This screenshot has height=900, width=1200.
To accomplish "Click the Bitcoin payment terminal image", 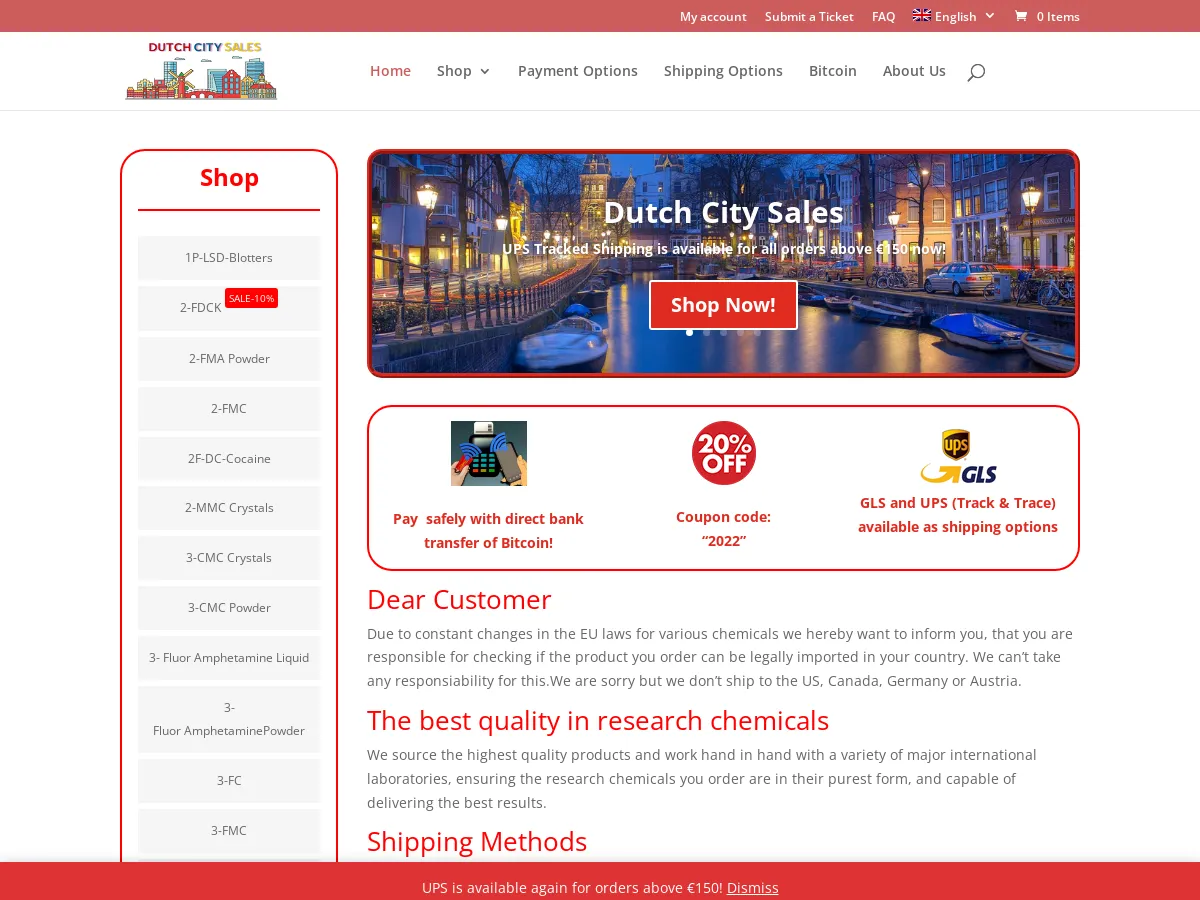I will (x=488, y=453).
